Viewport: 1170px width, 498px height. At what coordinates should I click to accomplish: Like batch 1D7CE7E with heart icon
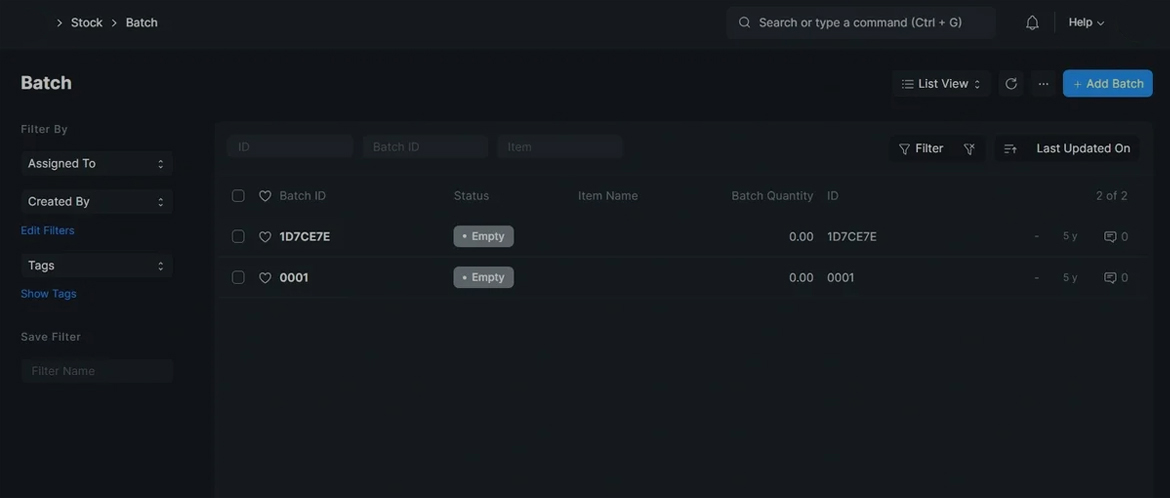point(265,237)
